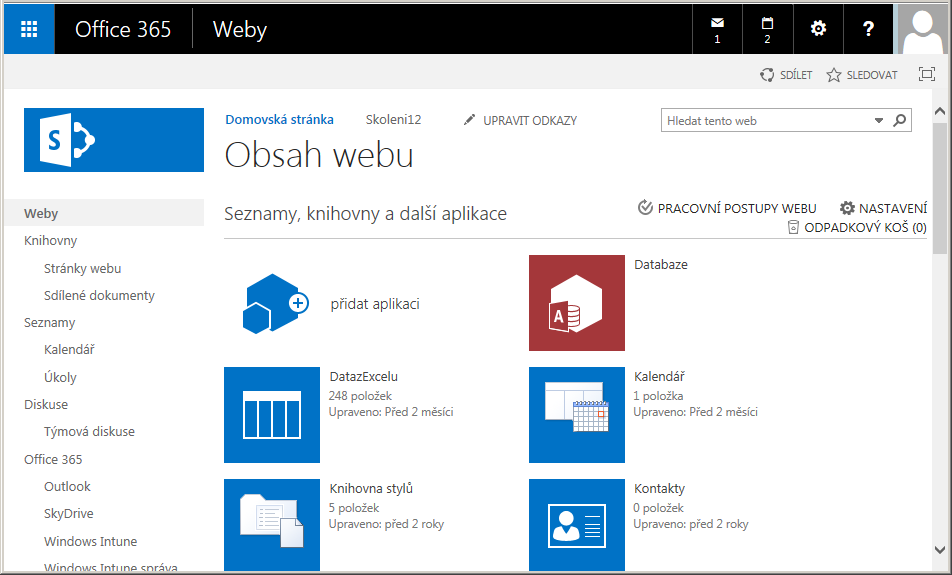Image resolution: width=952 pixels, height=575 pixels.
Task: Click the vertical scrollbar thumb
Action: (940, 188)
